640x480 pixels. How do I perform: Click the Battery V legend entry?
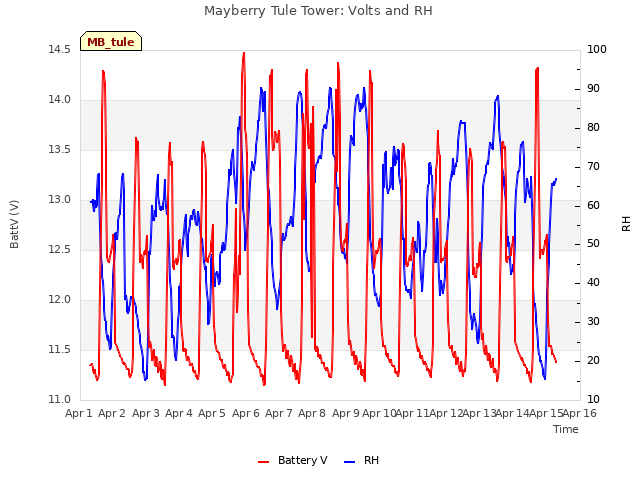[x=293, y=460]
